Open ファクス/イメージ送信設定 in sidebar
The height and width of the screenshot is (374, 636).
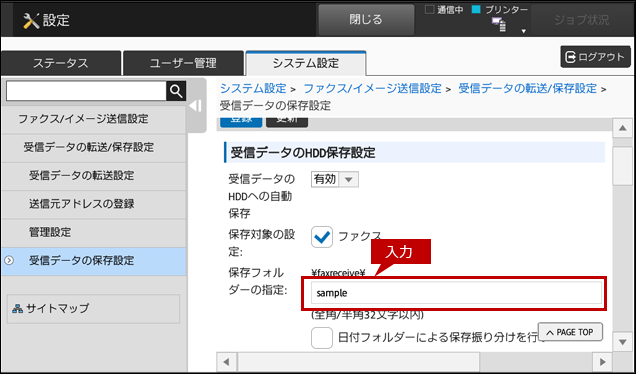pyautogui.click(x=94, y=119)
